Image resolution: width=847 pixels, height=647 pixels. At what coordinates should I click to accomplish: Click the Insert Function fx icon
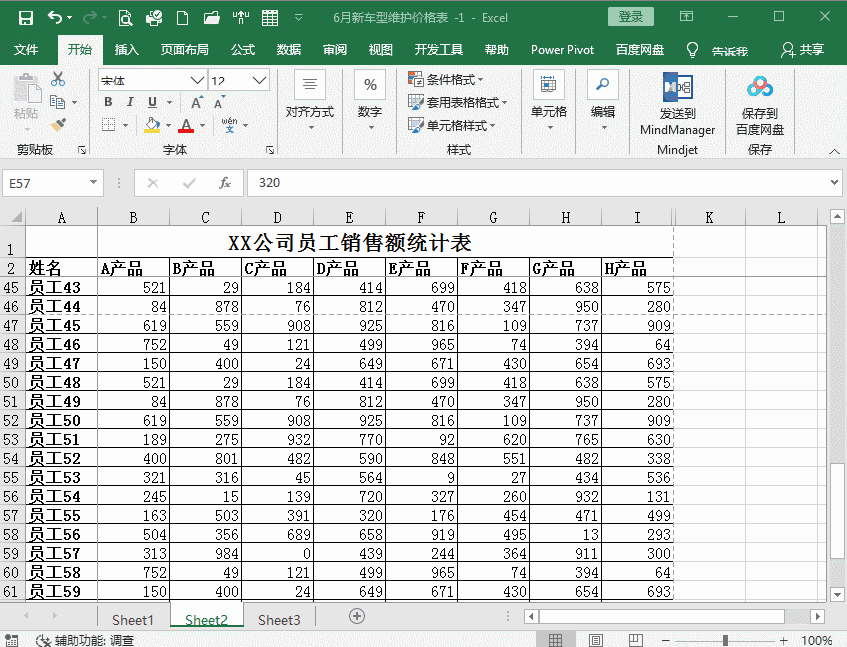pos(225,183)
